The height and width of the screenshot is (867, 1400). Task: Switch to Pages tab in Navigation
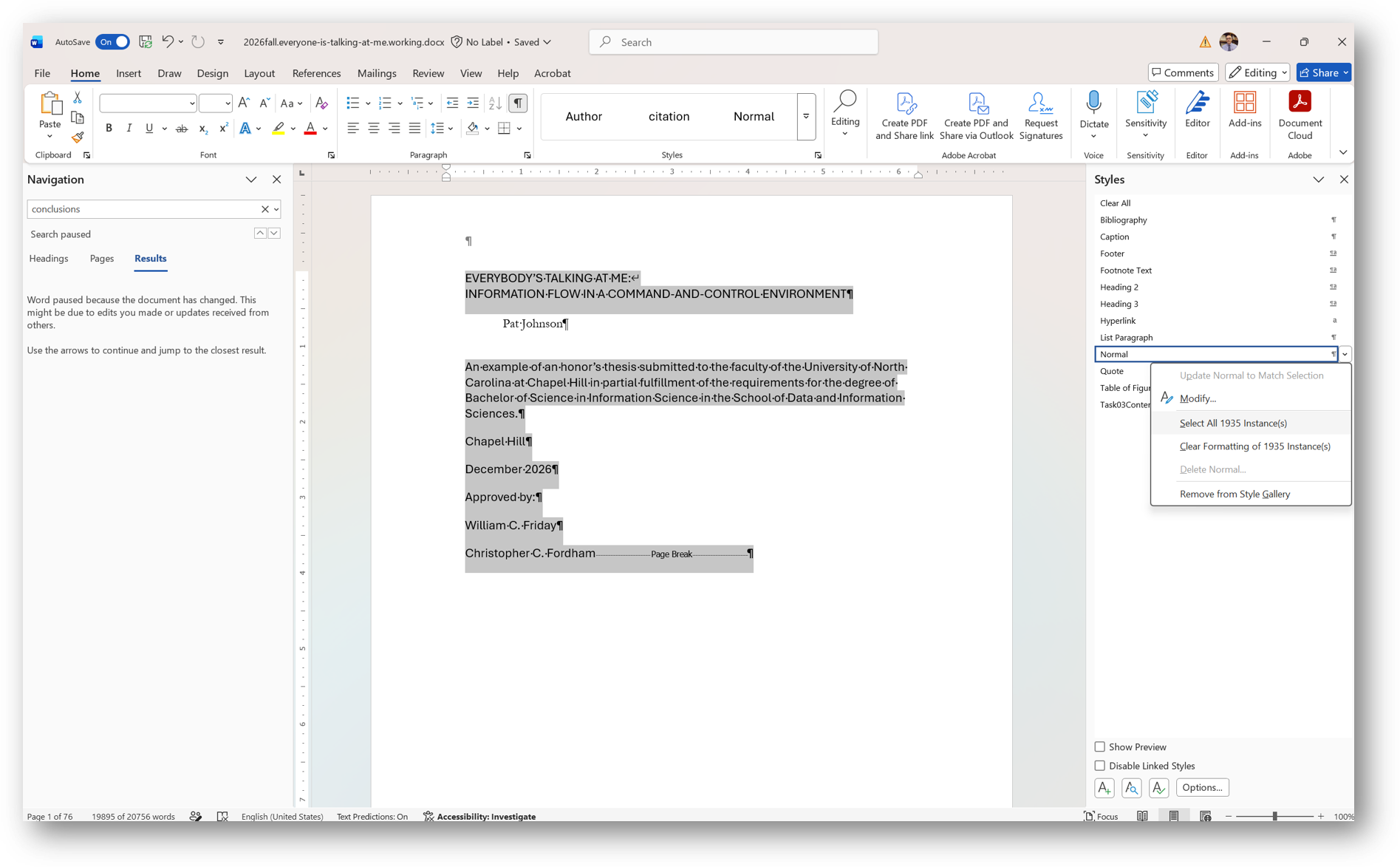pyautogui.click(x=102, y=259)
